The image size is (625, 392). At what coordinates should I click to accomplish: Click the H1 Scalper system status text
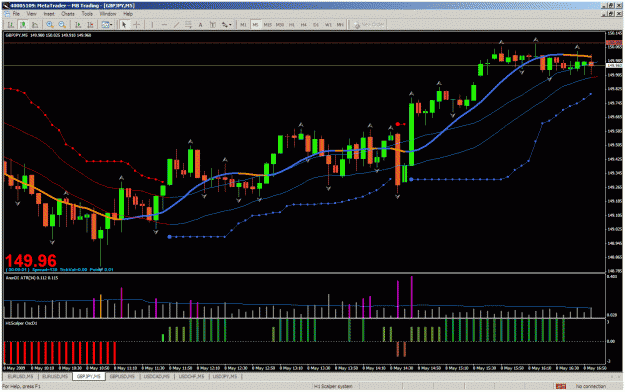(334, 386)
